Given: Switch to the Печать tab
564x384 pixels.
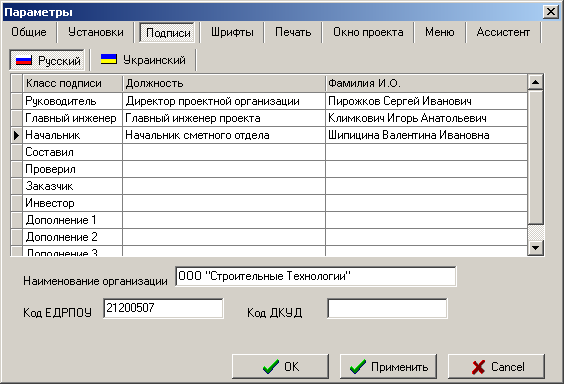Looking at the screenshot, I should tap(293, 32).
